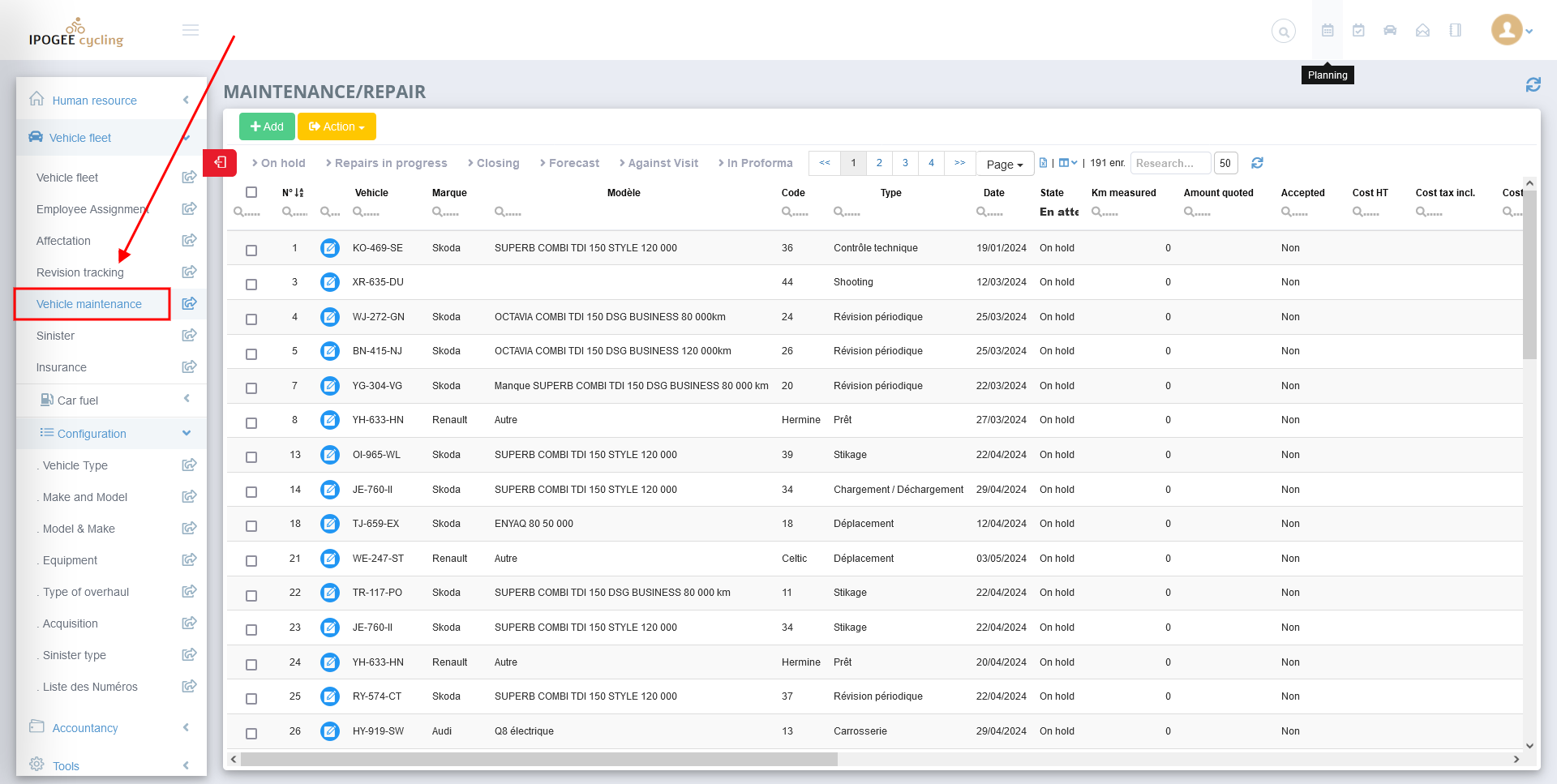Collapse the Configuration section
The width and height of the screenshot is (1557, 784).
click(x=111, y=434)
